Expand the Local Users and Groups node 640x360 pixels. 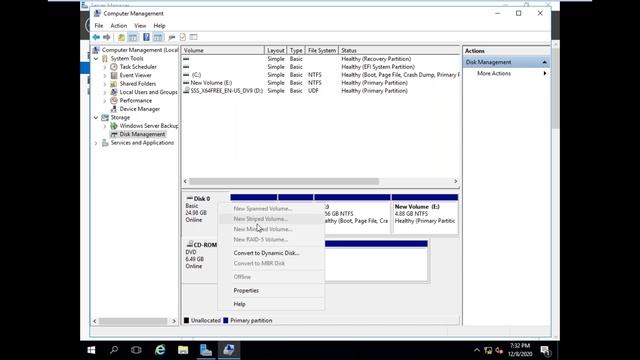click(x=105, y=92)
